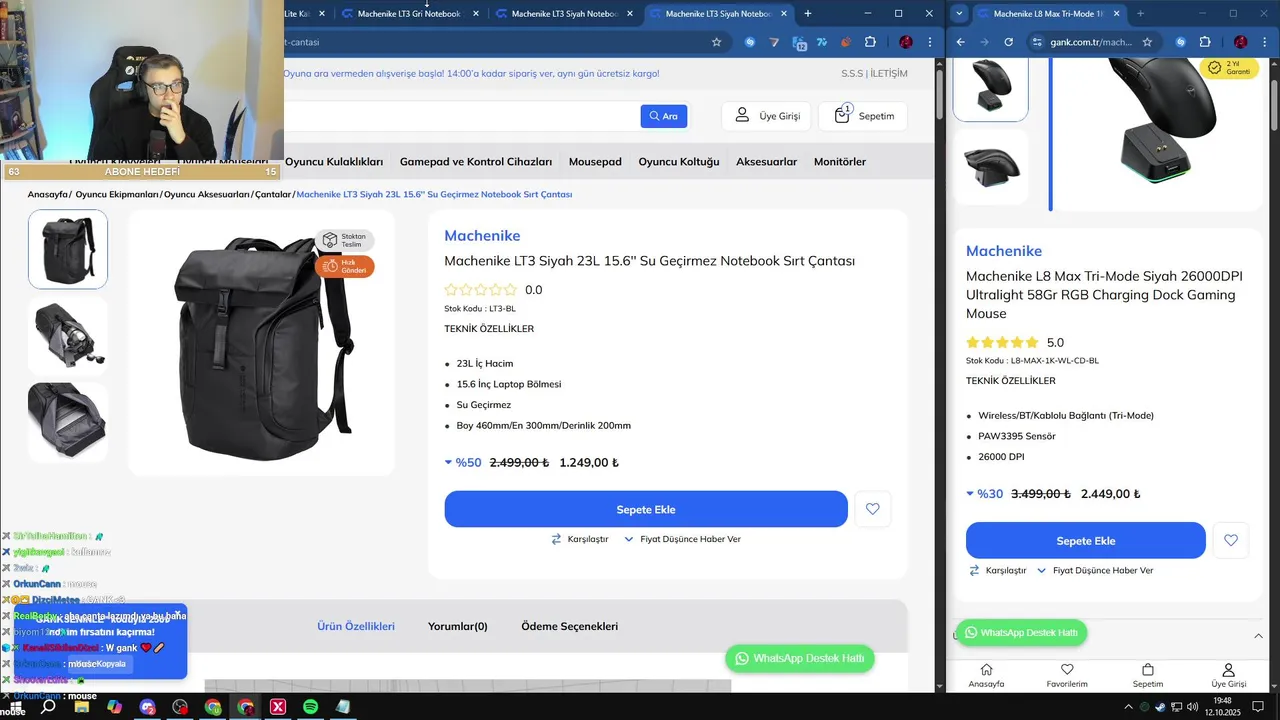The image size is (1280, 720).
Task: Open File Explorer from the taskbar
Action: point(81,707)
